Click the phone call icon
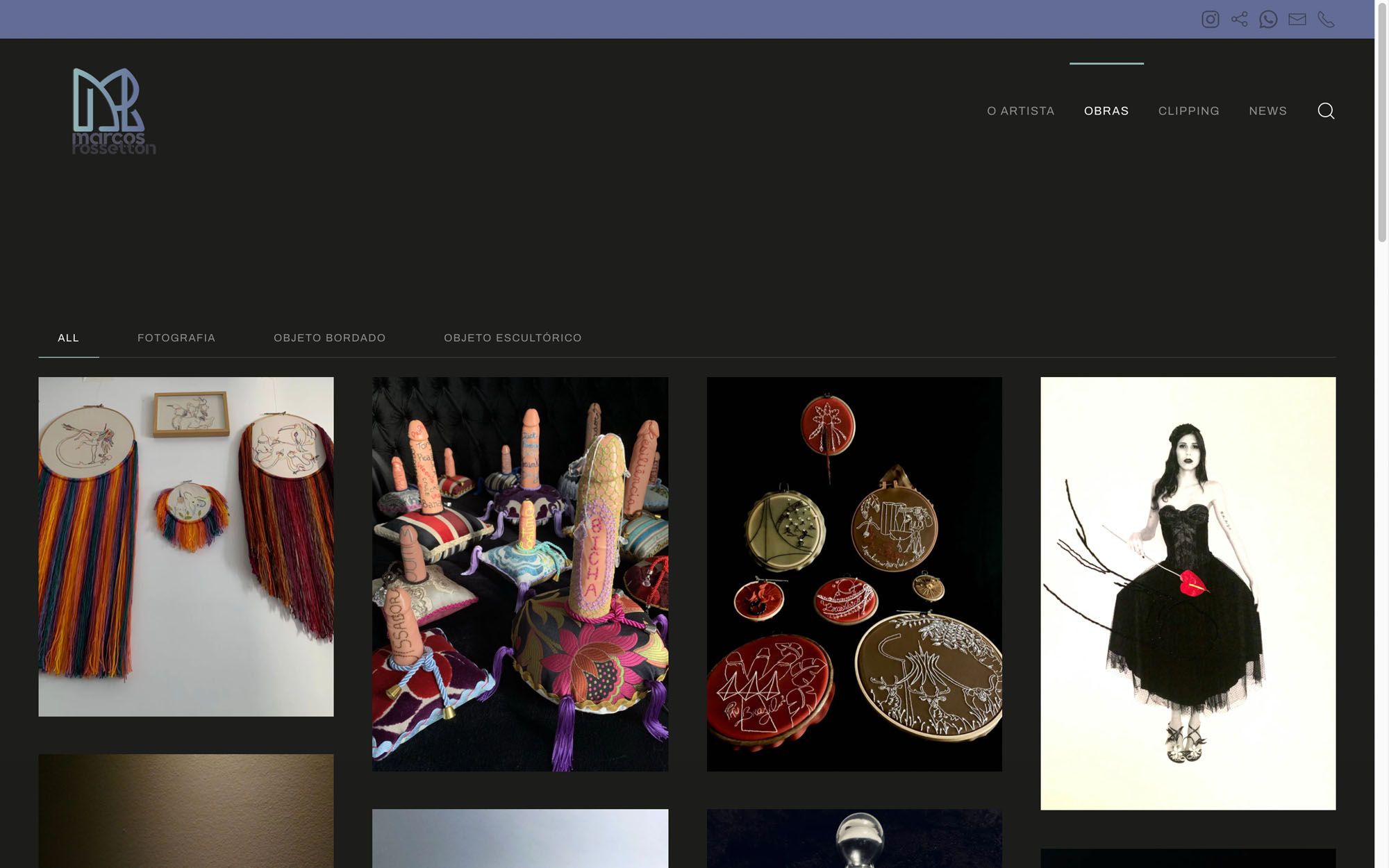 click(x=1326, y=19)
